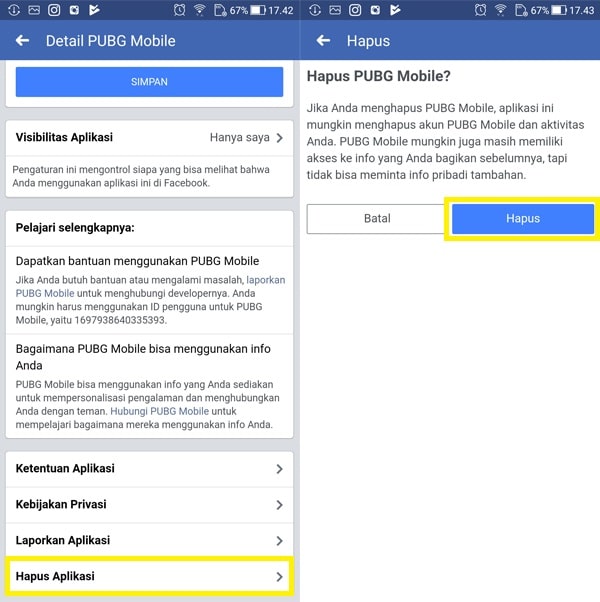
Task: Tap Play Store icon in right status bar
Action: click(x=395, y=10)
